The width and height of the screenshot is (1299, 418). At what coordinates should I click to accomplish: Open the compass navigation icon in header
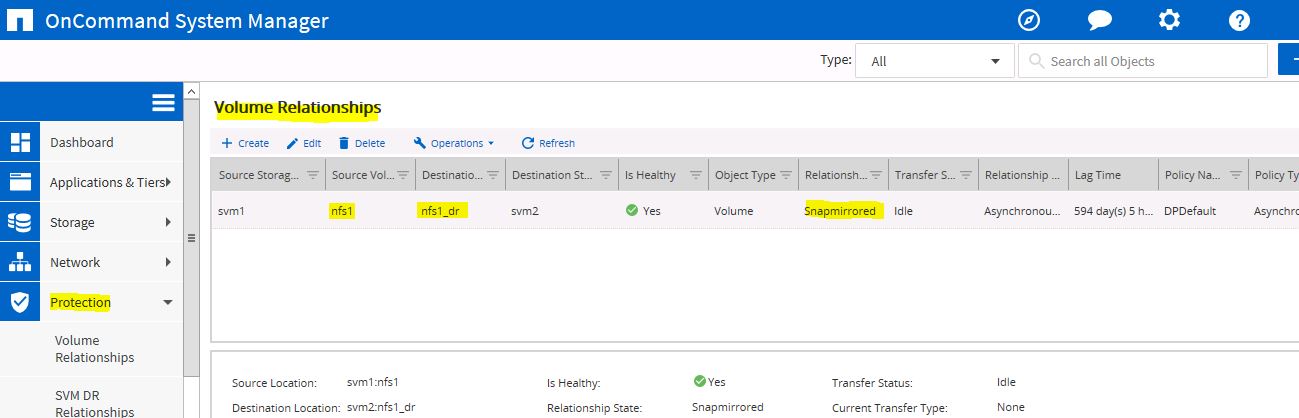1029,20
